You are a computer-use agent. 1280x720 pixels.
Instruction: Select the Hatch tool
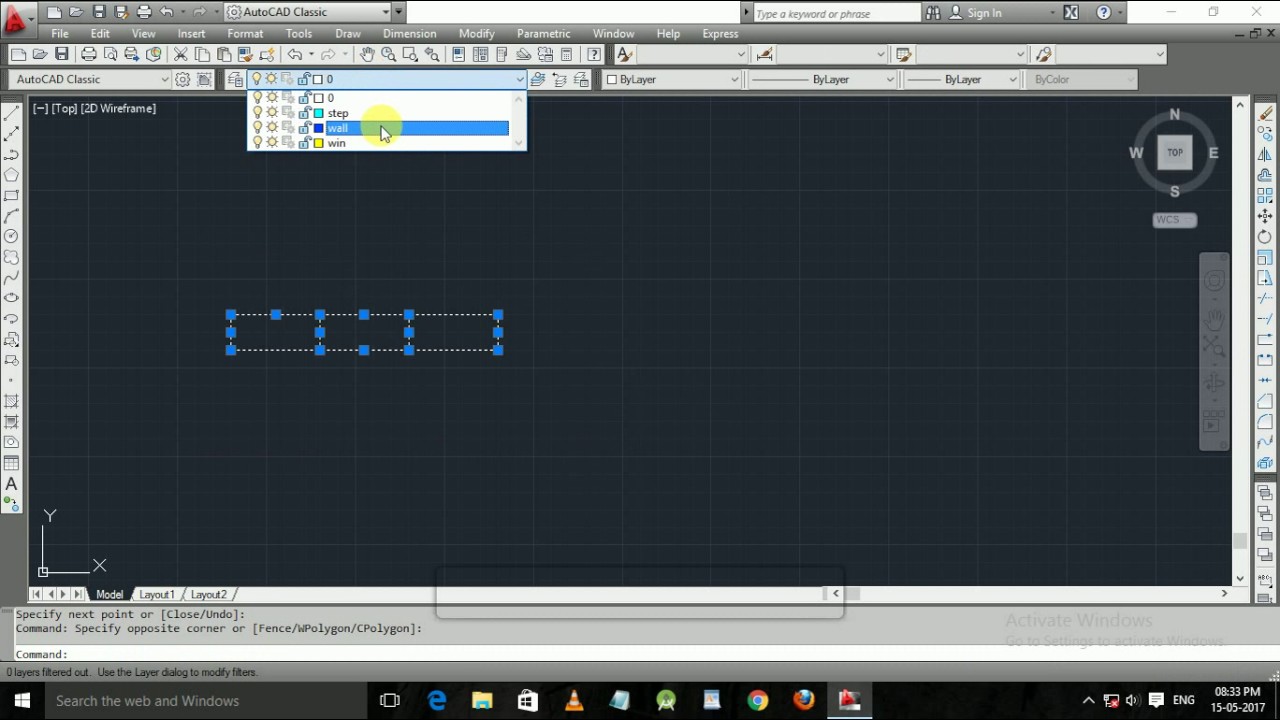pos(11,401)
